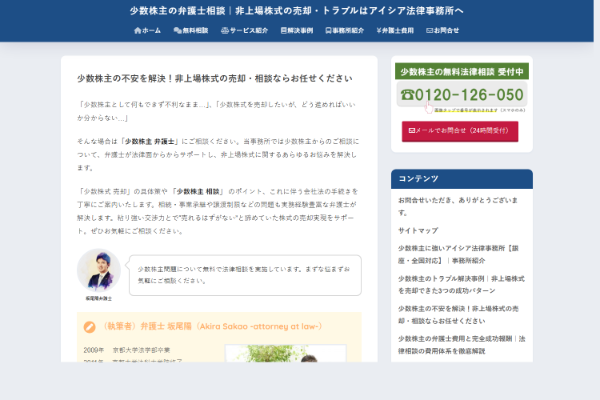Click the bold text 「少数株主 弁護士」
Viewport: 600px width, 400px height.
pos(150,142)
